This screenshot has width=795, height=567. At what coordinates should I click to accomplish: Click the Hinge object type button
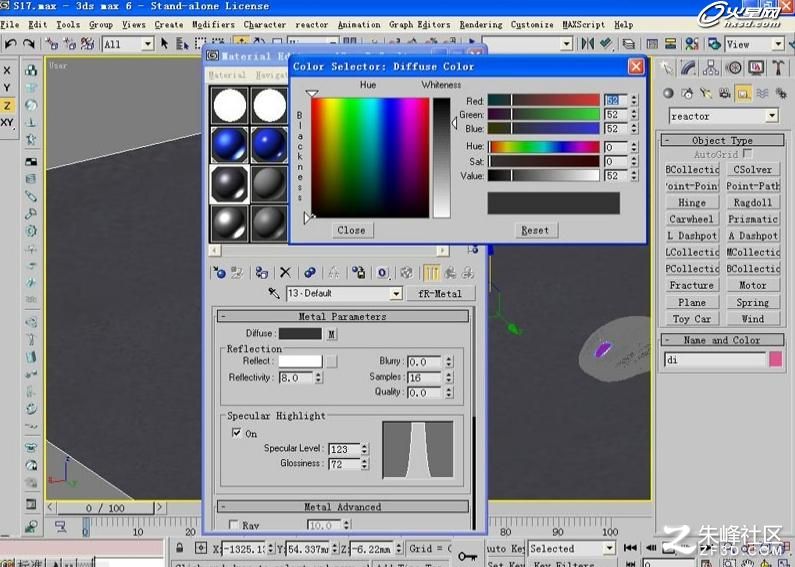coord(692,202)
